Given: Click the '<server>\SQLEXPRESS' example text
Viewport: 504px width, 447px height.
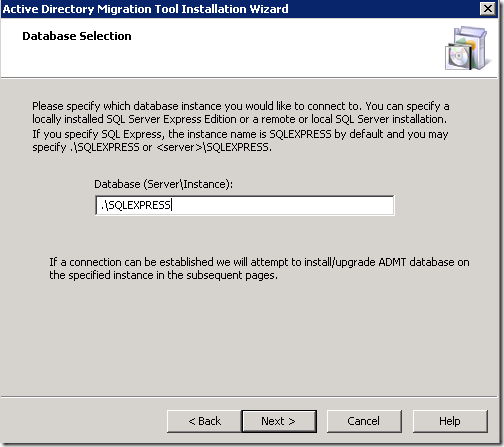Looking at the screenshot, I should [214, 147].
